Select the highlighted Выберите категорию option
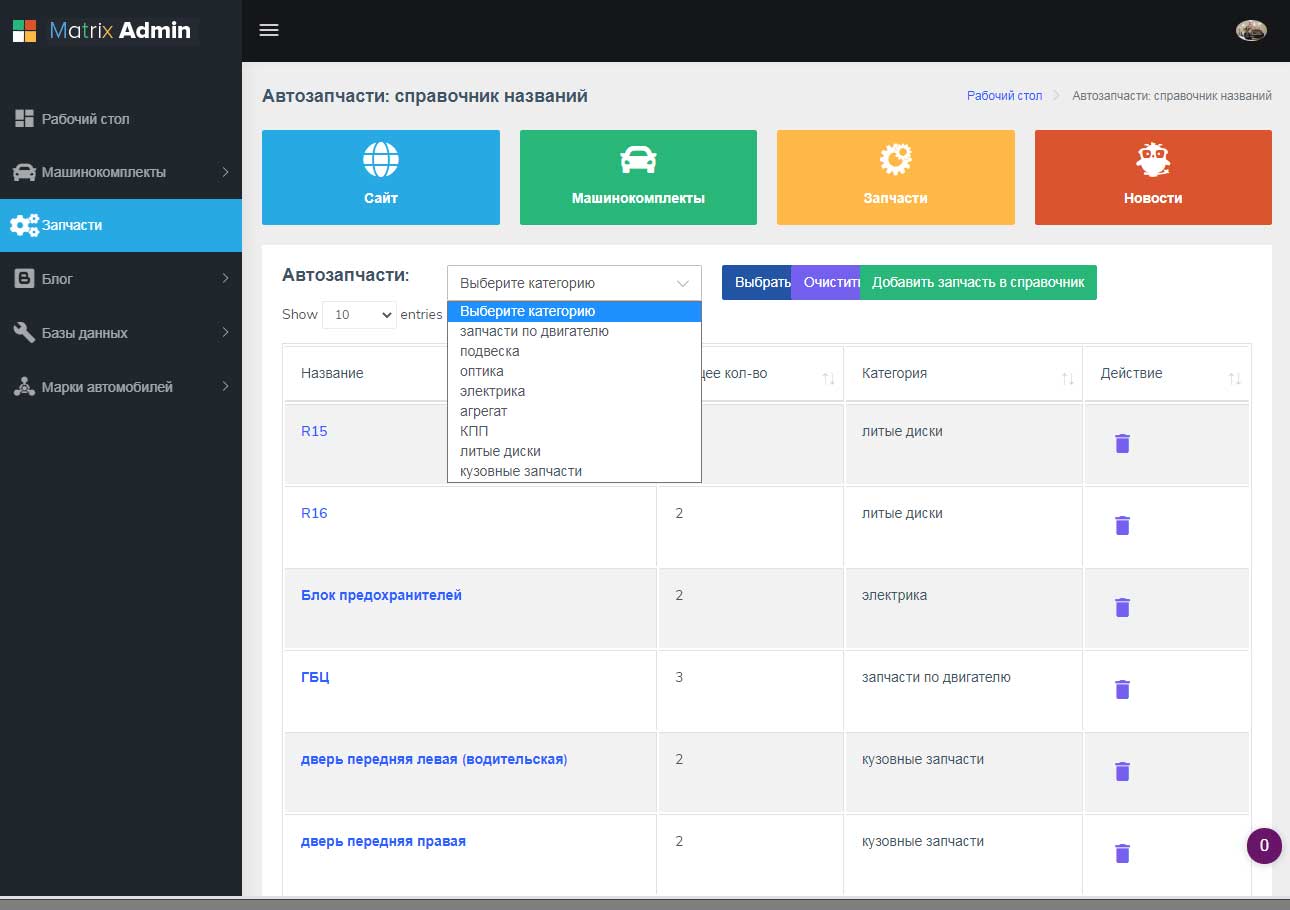Screen dimensions: 1290x910 [x=574, y=311]
